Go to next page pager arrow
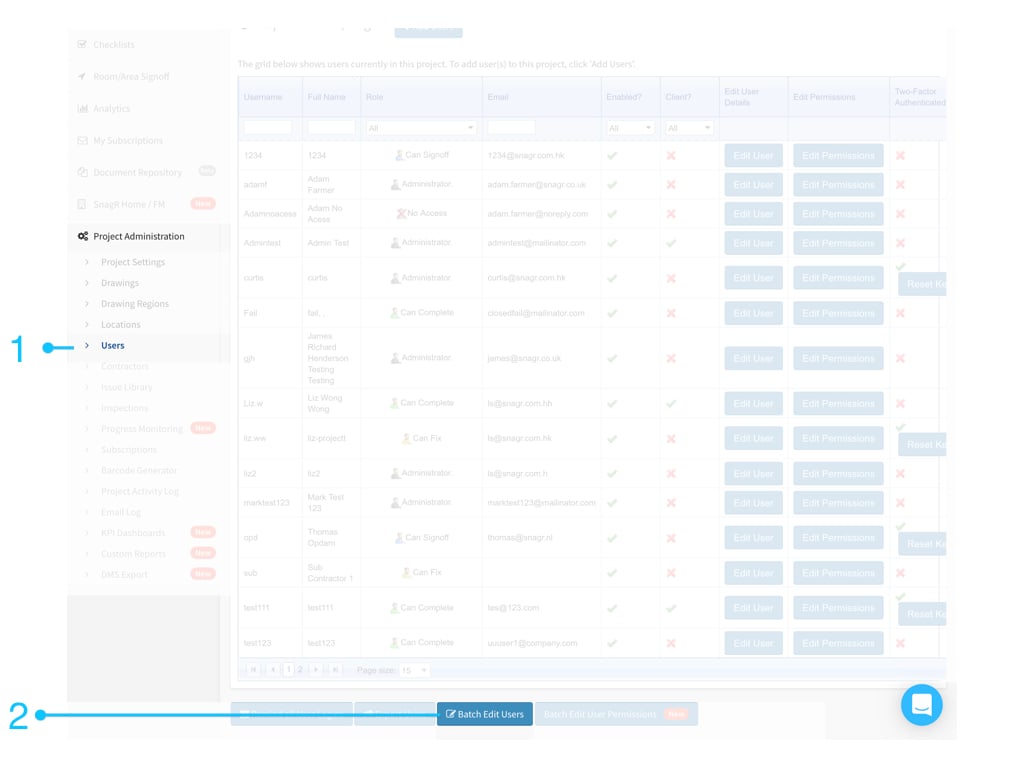The width and height of the screenshot is (1024, 768). tap(316, 669)
